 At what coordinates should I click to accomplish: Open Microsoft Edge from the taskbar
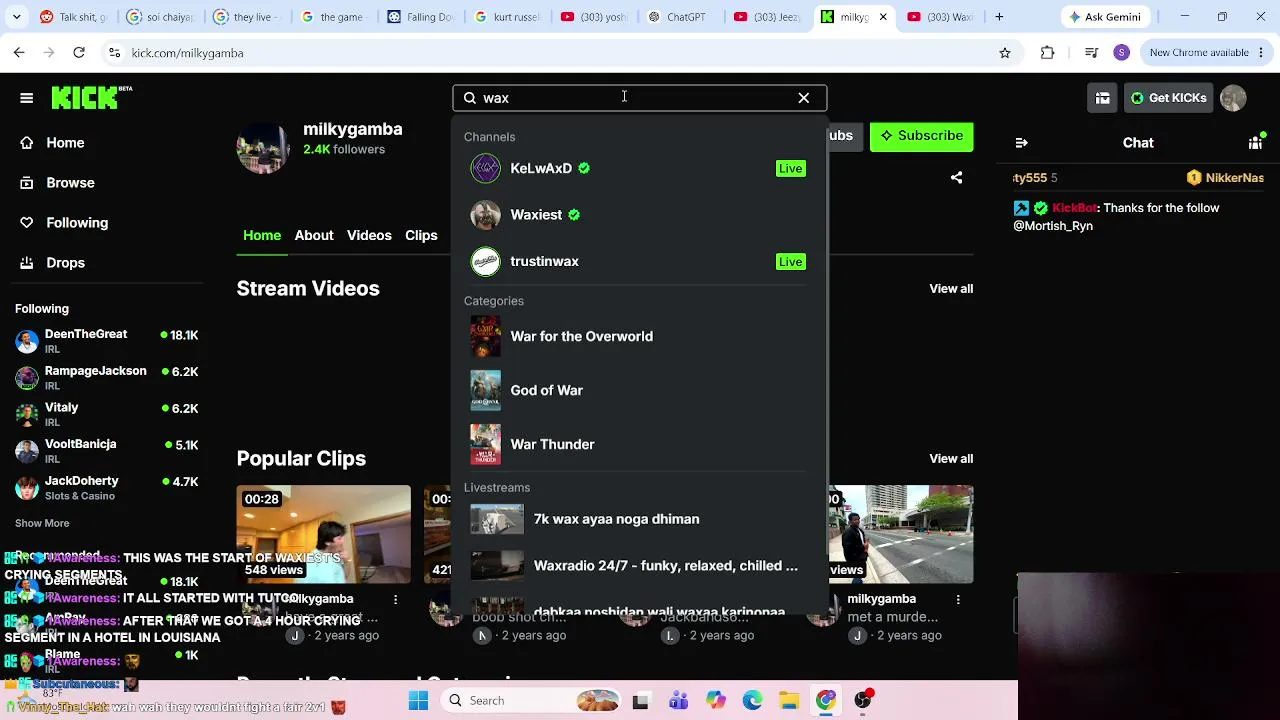(752, 701)
